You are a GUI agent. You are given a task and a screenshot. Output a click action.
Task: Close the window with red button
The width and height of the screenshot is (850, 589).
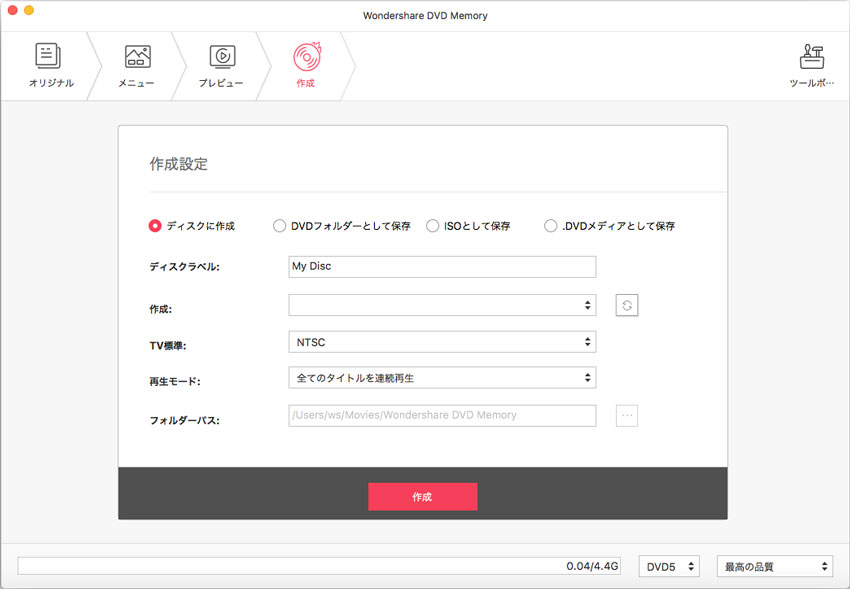(x=12, y=10)
